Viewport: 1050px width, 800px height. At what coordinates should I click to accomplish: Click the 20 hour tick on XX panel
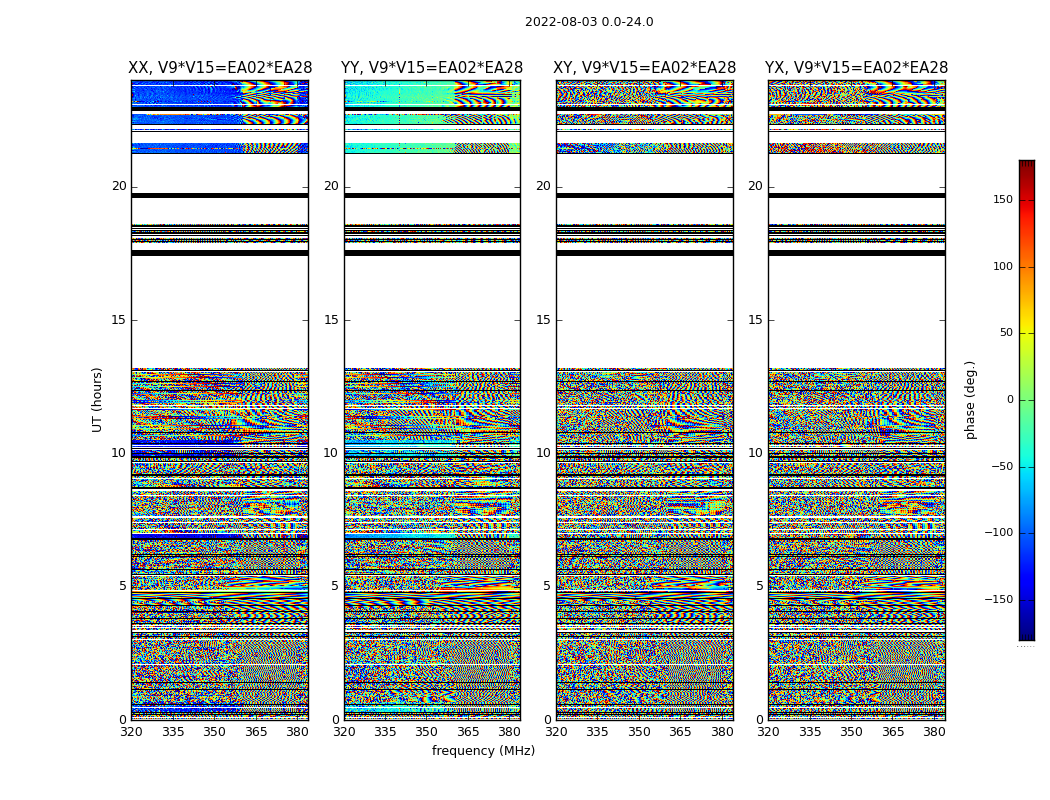tap(119, 186)
